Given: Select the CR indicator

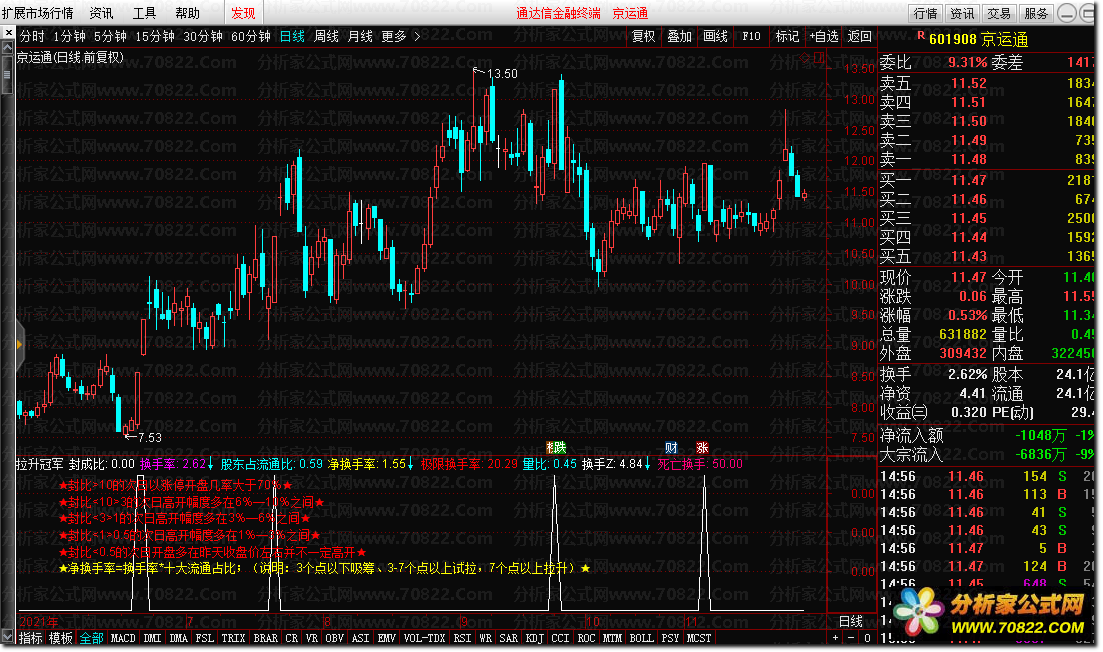Looking at the screenshot, I should pos(292,638).
